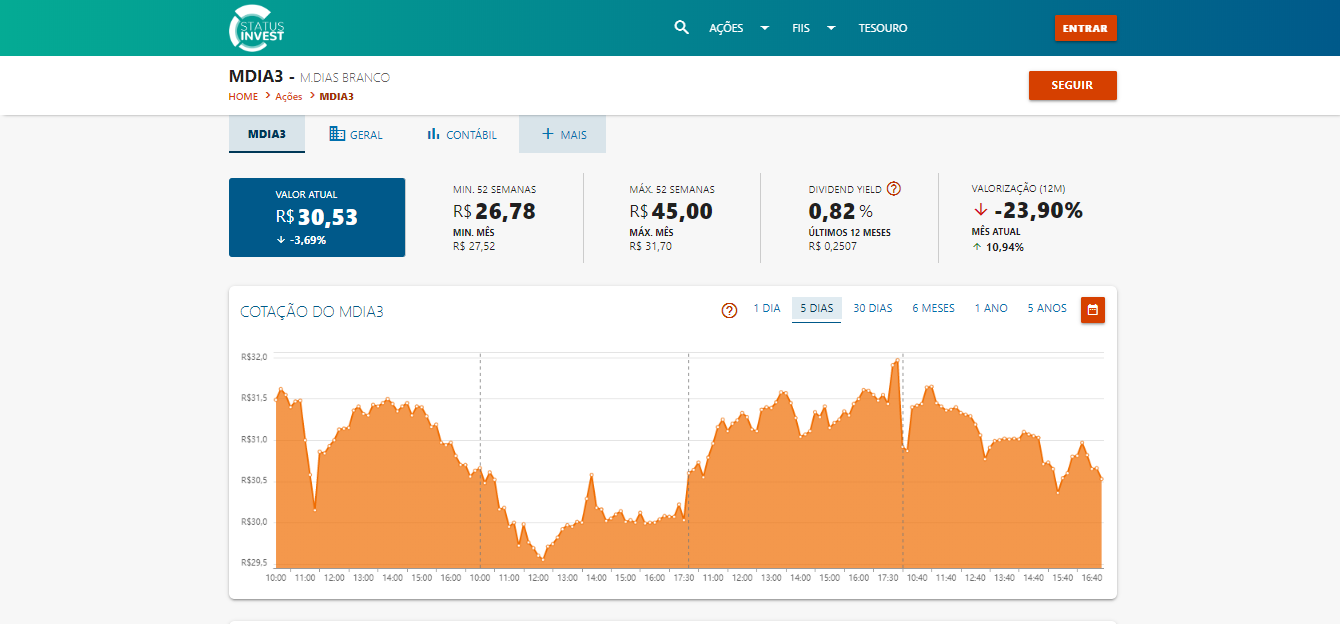Select the 6 MESES chart period

coord(933,308)
